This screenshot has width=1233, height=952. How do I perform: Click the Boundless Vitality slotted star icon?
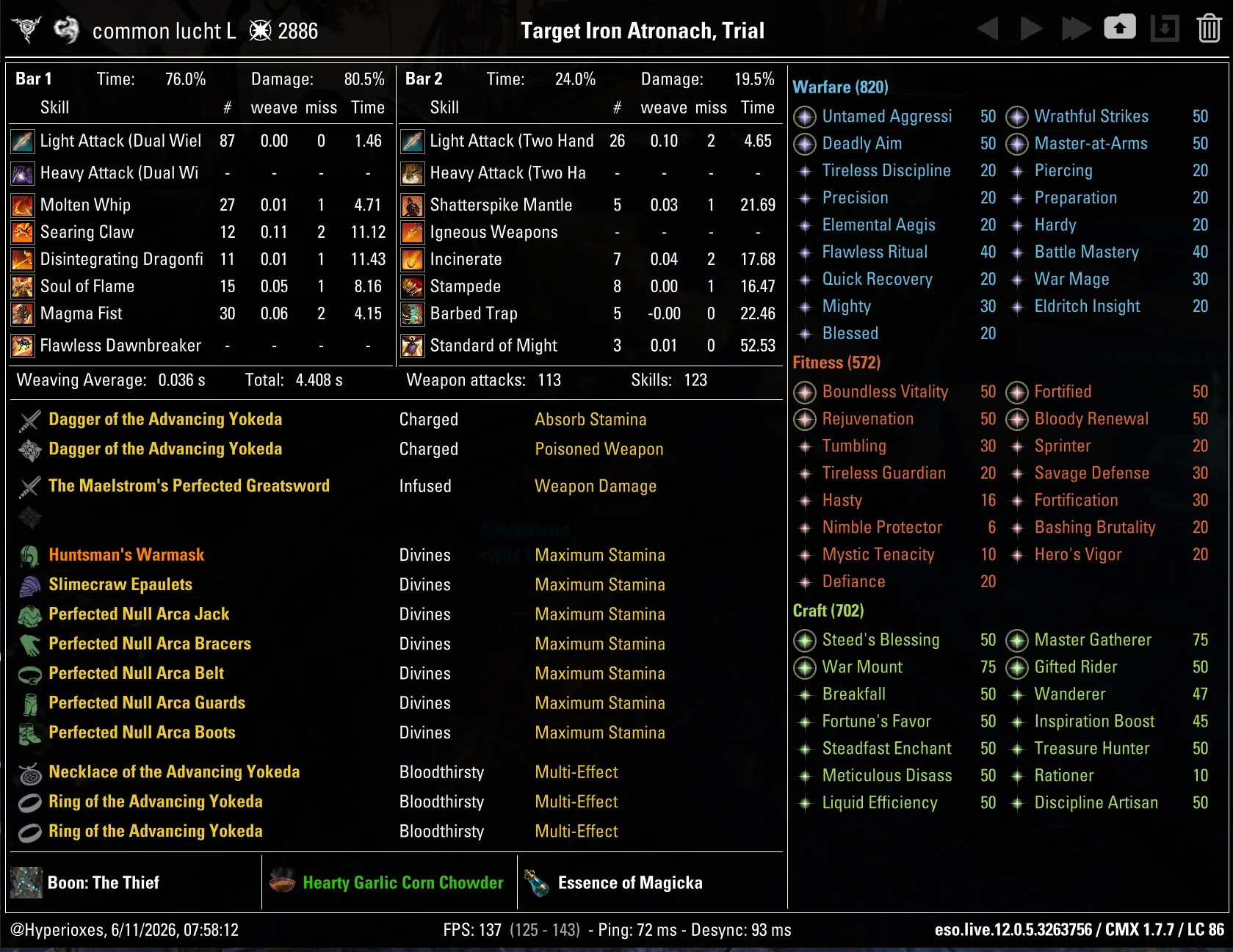coord(805,392)
